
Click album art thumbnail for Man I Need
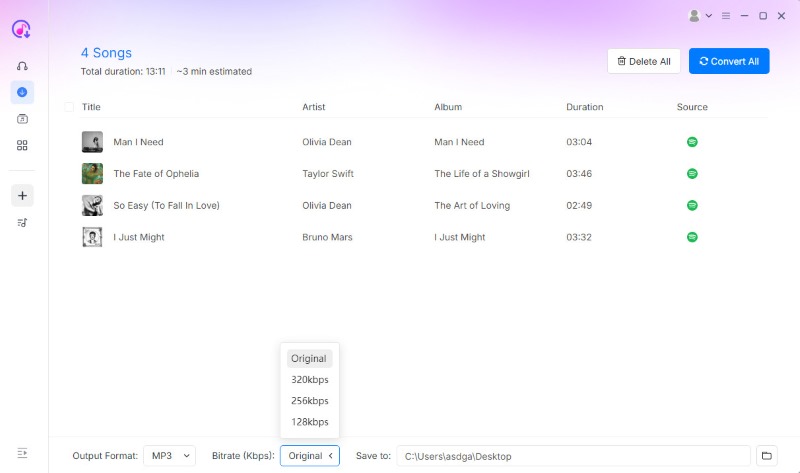click(92, 142)
